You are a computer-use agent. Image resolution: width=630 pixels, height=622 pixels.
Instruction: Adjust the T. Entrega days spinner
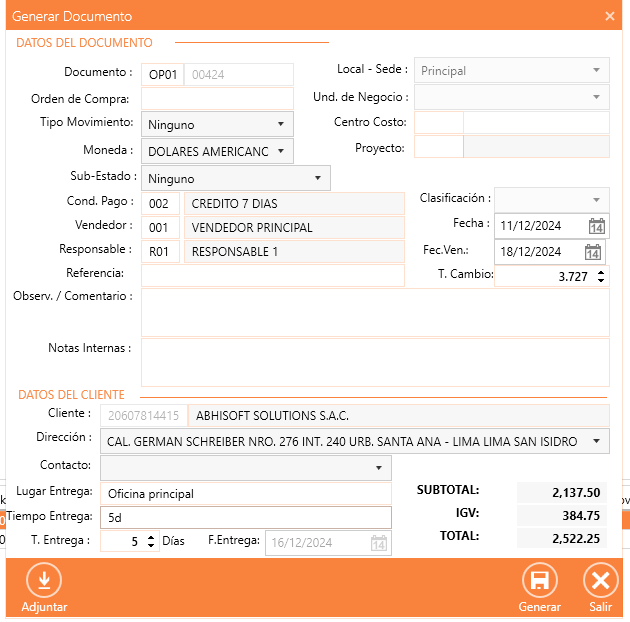151,541
